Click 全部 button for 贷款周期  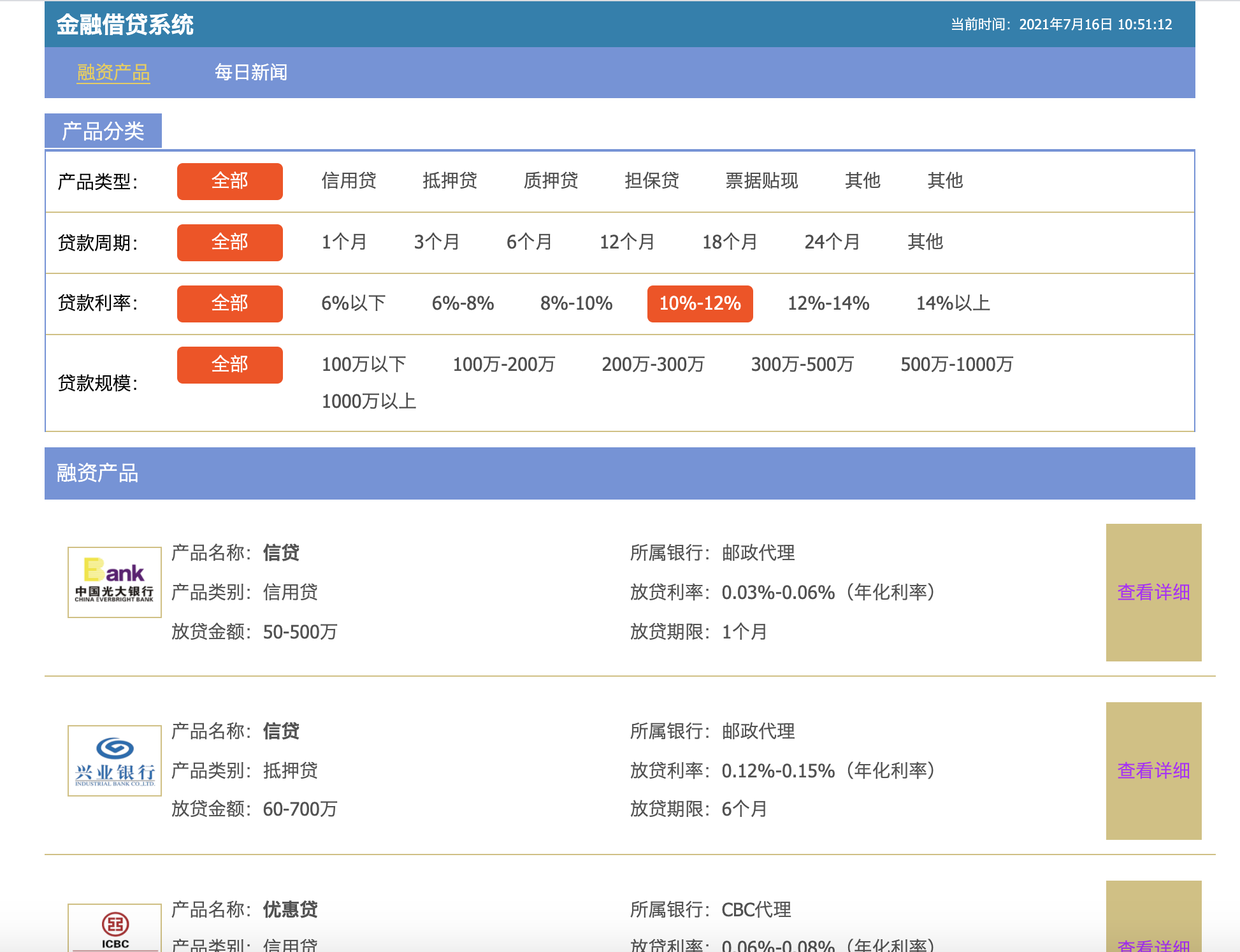pyautogui.click(x=229, y=242)
